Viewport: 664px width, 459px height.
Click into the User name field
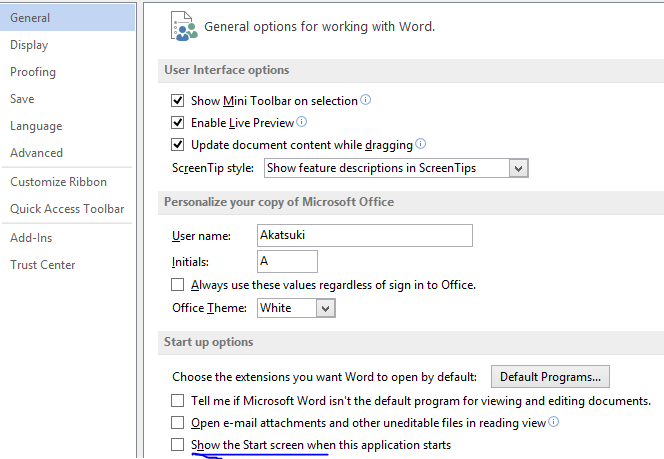[x=365, y=235]
